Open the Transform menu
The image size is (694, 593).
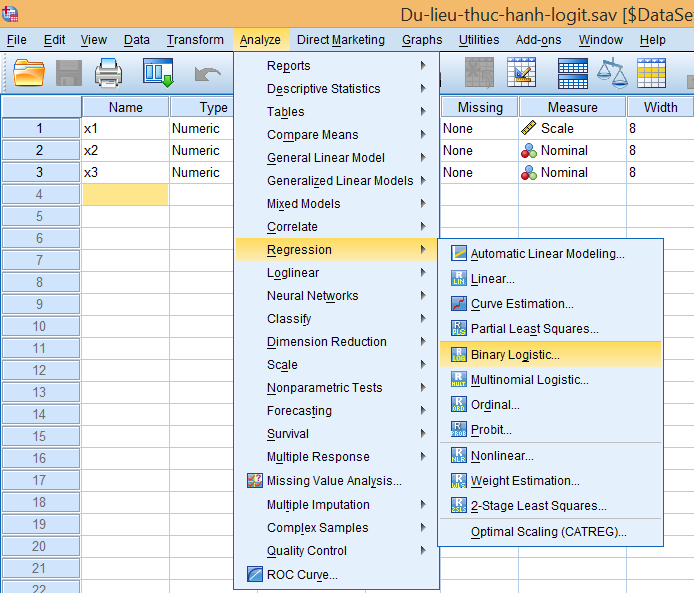tap(195, 40)
